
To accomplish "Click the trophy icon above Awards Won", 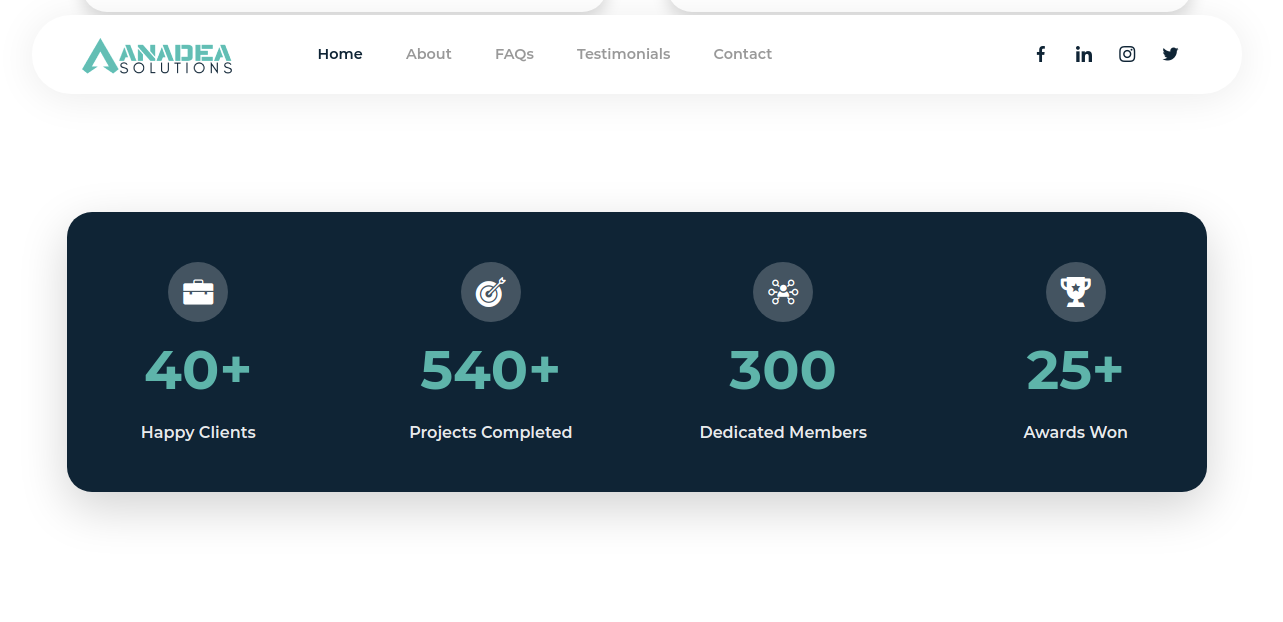I will 1076,292.
